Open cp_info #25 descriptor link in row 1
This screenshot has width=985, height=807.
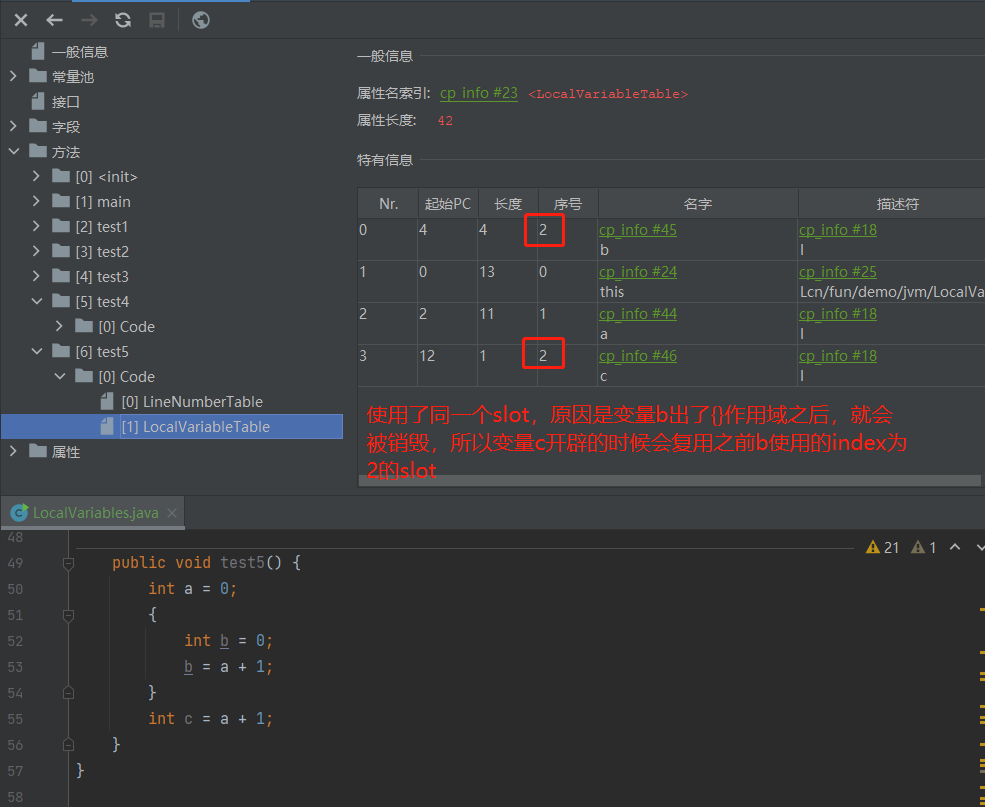pyautogui.click(x=837, y=272)
